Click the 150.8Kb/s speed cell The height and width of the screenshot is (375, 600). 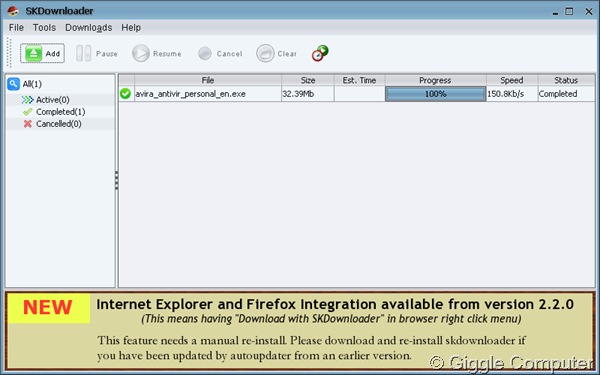pos(512,94)
